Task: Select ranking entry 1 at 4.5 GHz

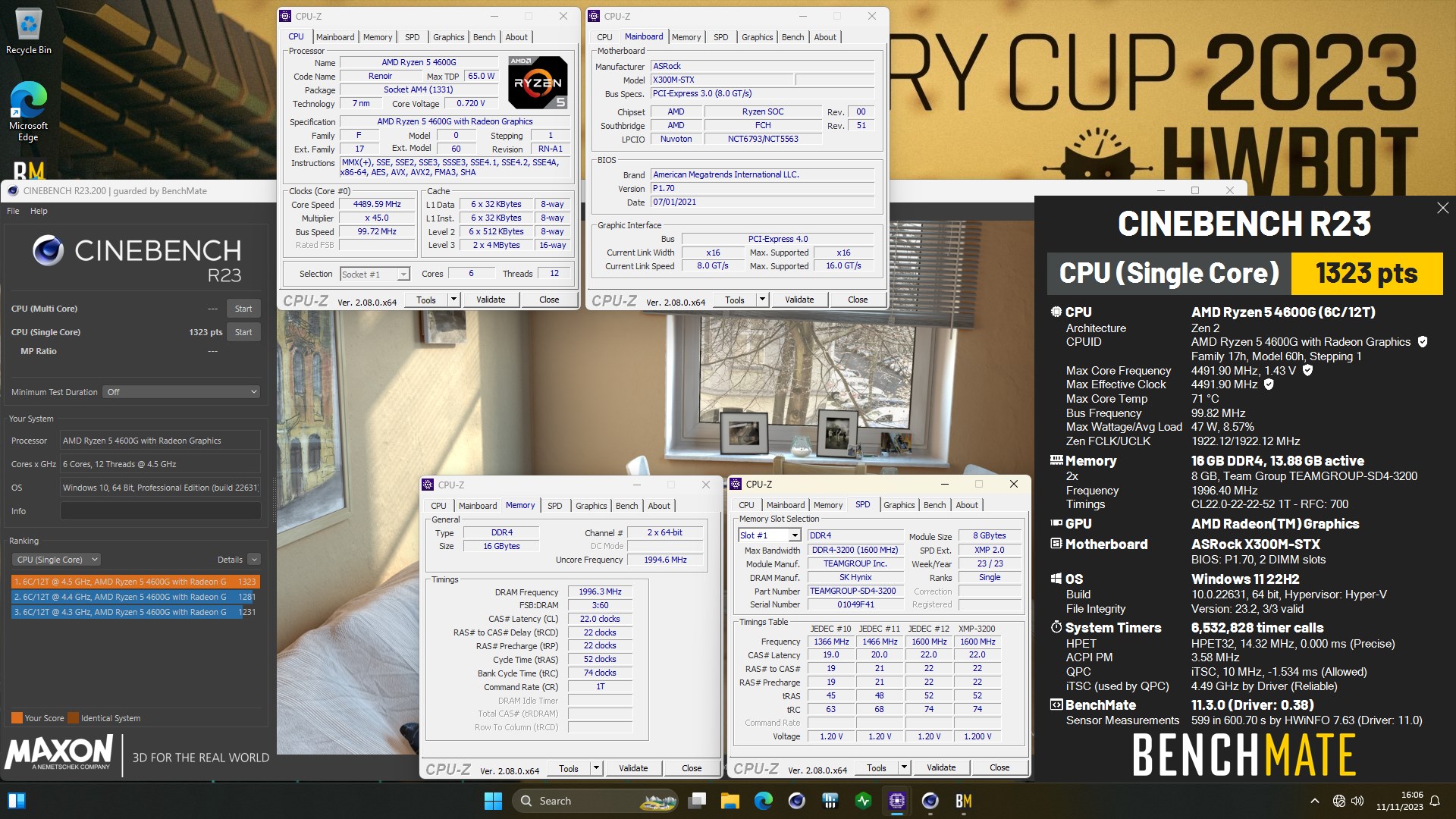Action: (x=136, y=582)
